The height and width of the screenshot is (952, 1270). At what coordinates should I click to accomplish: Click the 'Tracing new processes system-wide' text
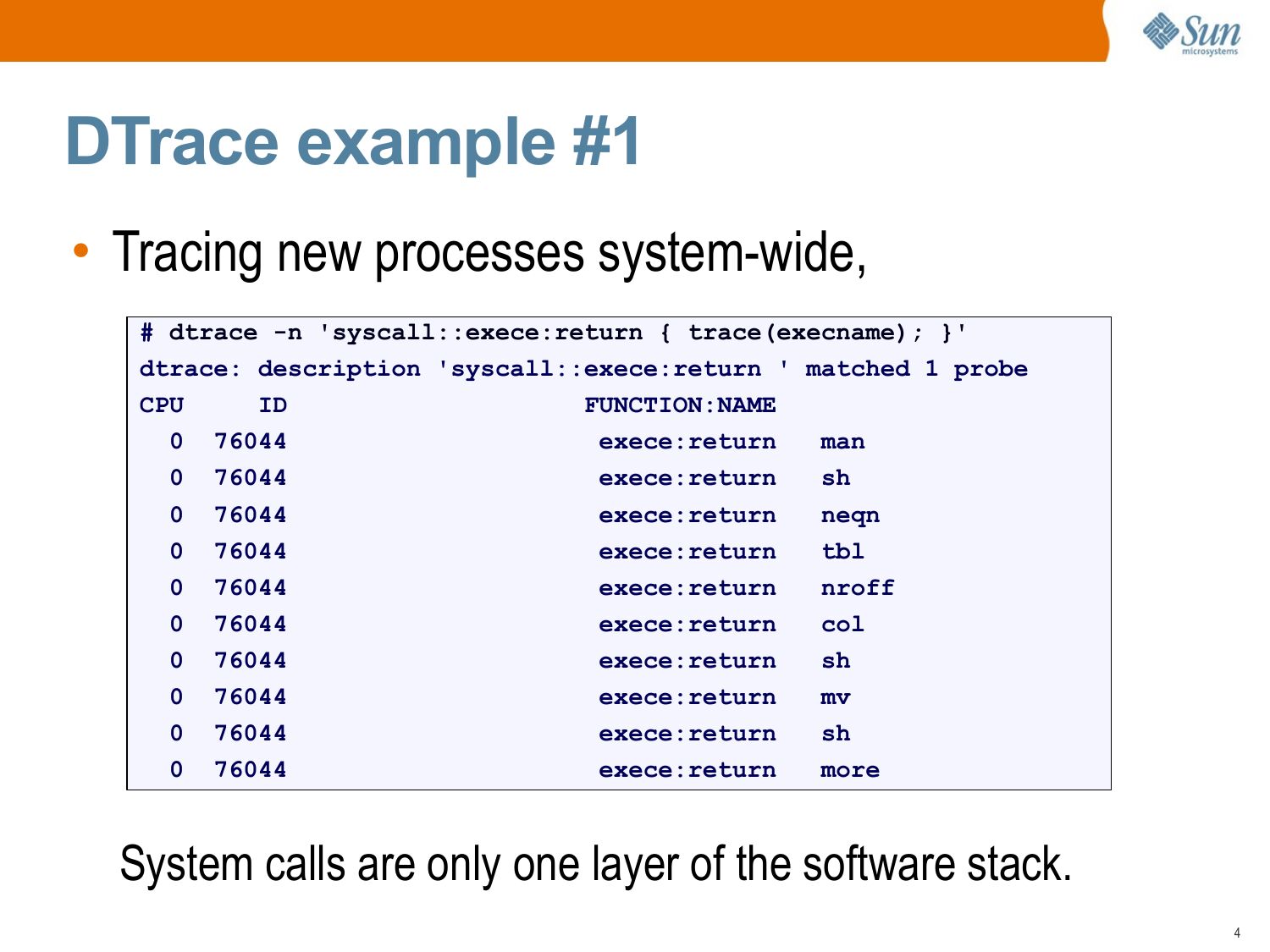(489, 252)
